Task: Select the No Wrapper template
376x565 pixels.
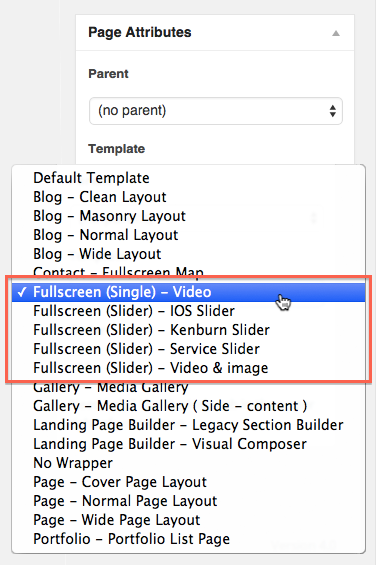Action: tap(189, 463)
